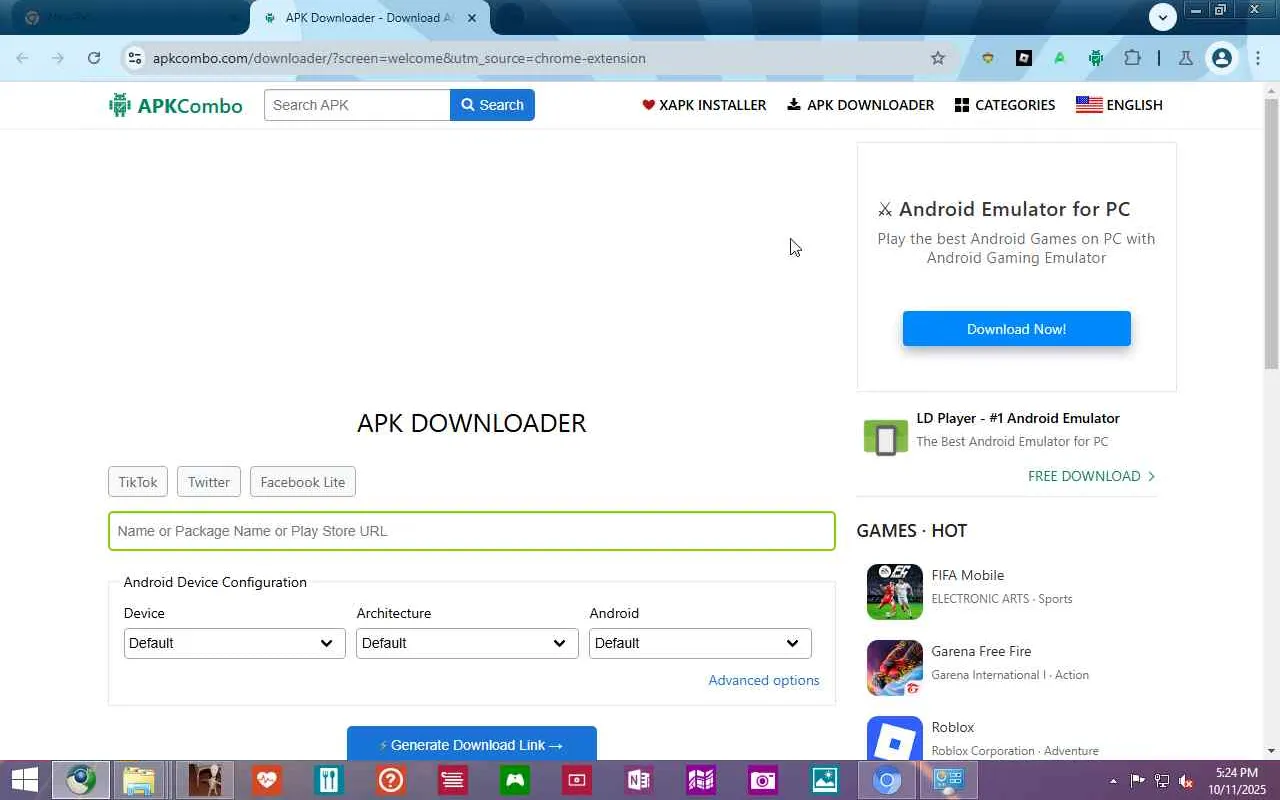The height and width of the screenshot is (800, 1280).
Task: Expand the Device dropdown
Action: (234, 643)
